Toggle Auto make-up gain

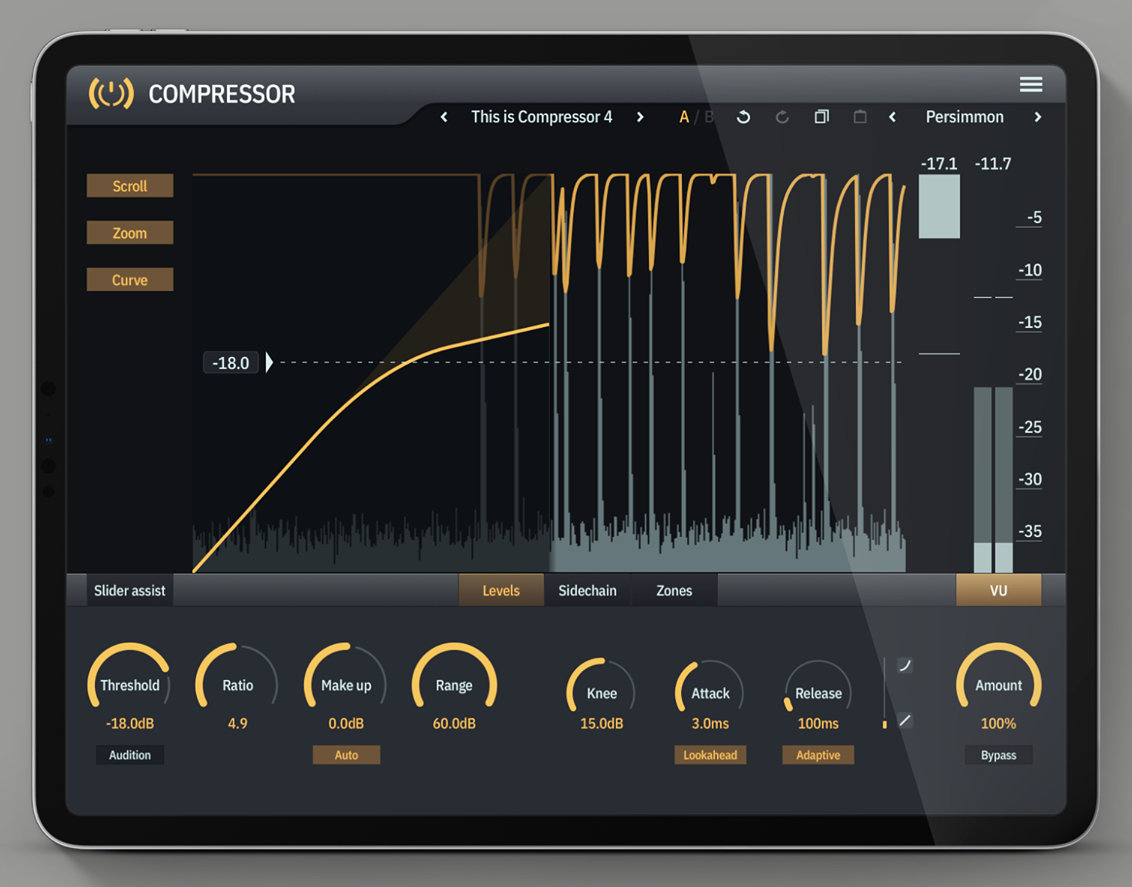[x=346, y=755]
